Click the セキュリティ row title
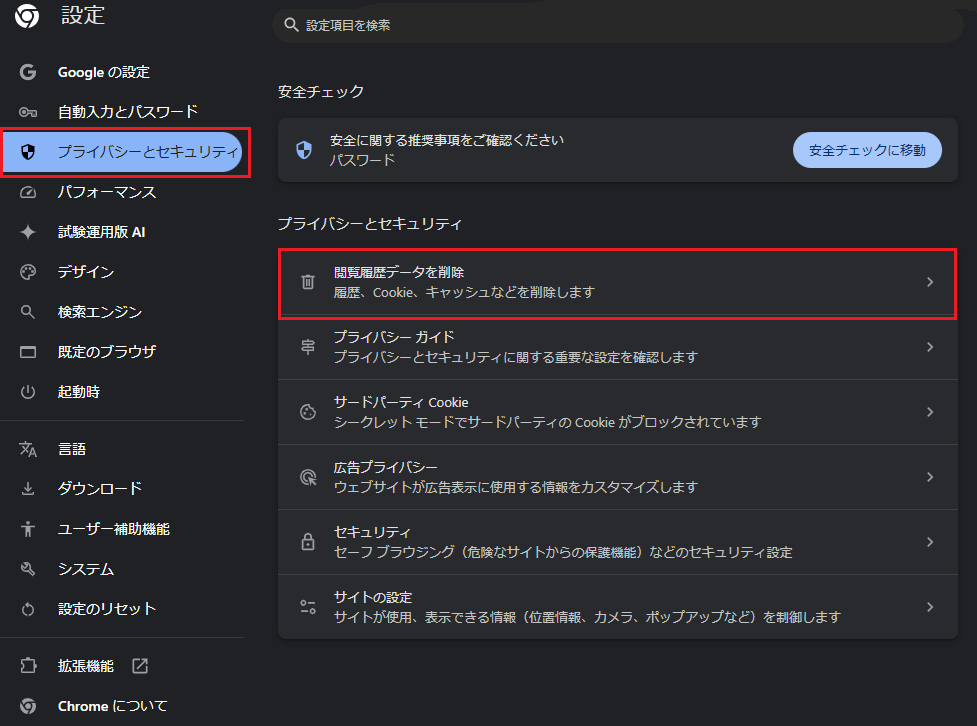 pyautogui.click(x=372, y=532)
